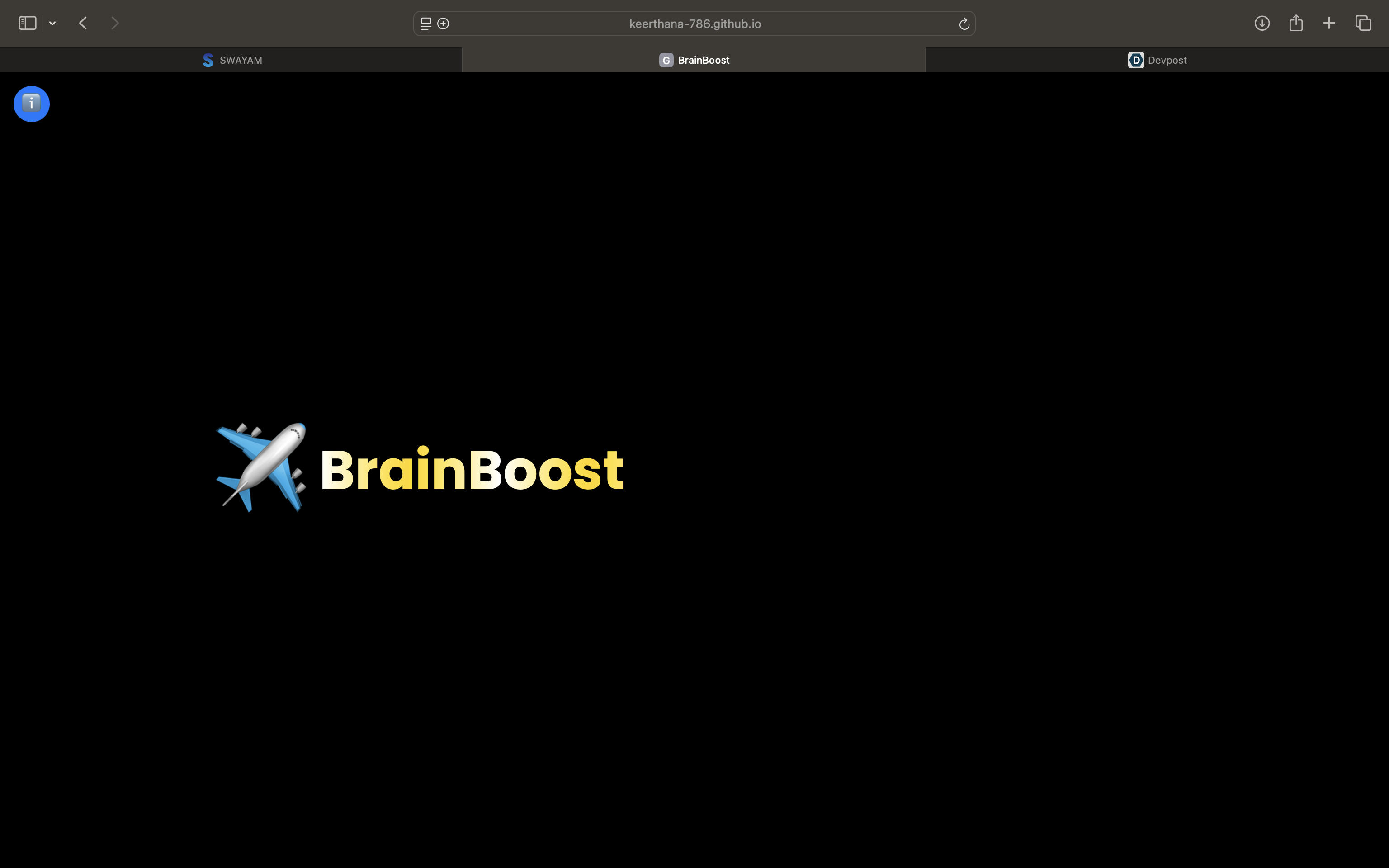Click the airplane emoji logo
Image resolution: width=1389 pixels, height=868 pixels.
[261, 467]
